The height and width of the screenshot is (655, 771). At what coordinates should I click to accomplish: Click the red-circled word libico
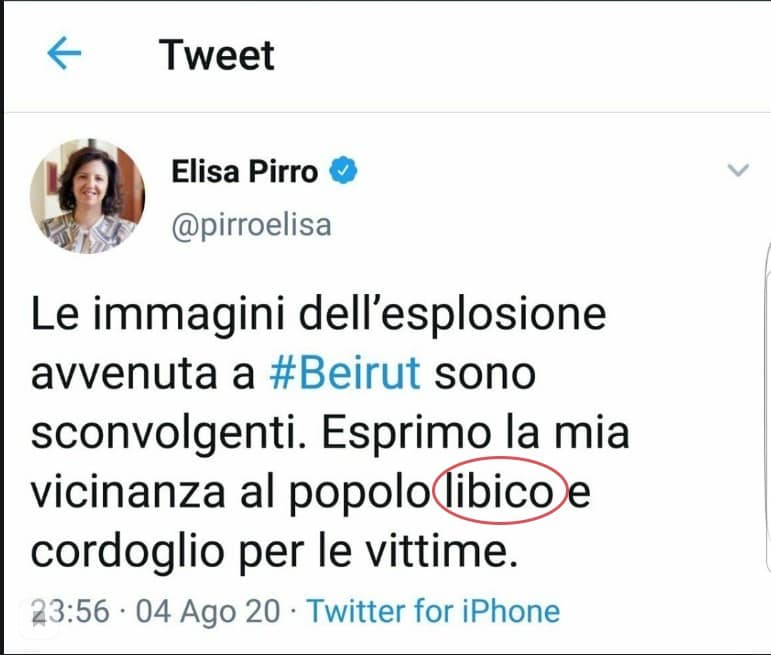click(x=500, y=491)
